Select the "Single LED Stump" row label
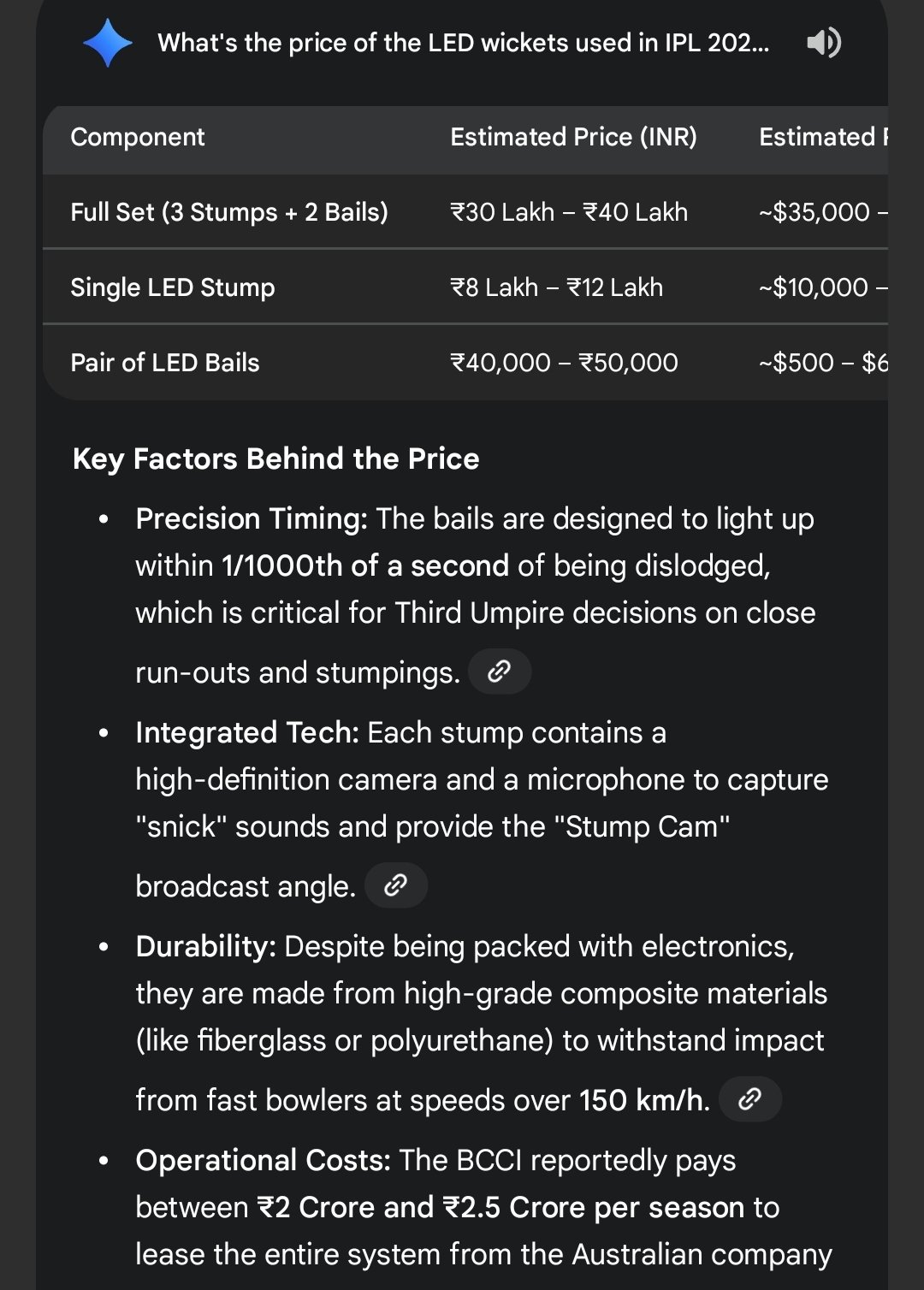924x1290 pixels. [x=173, y=287]
